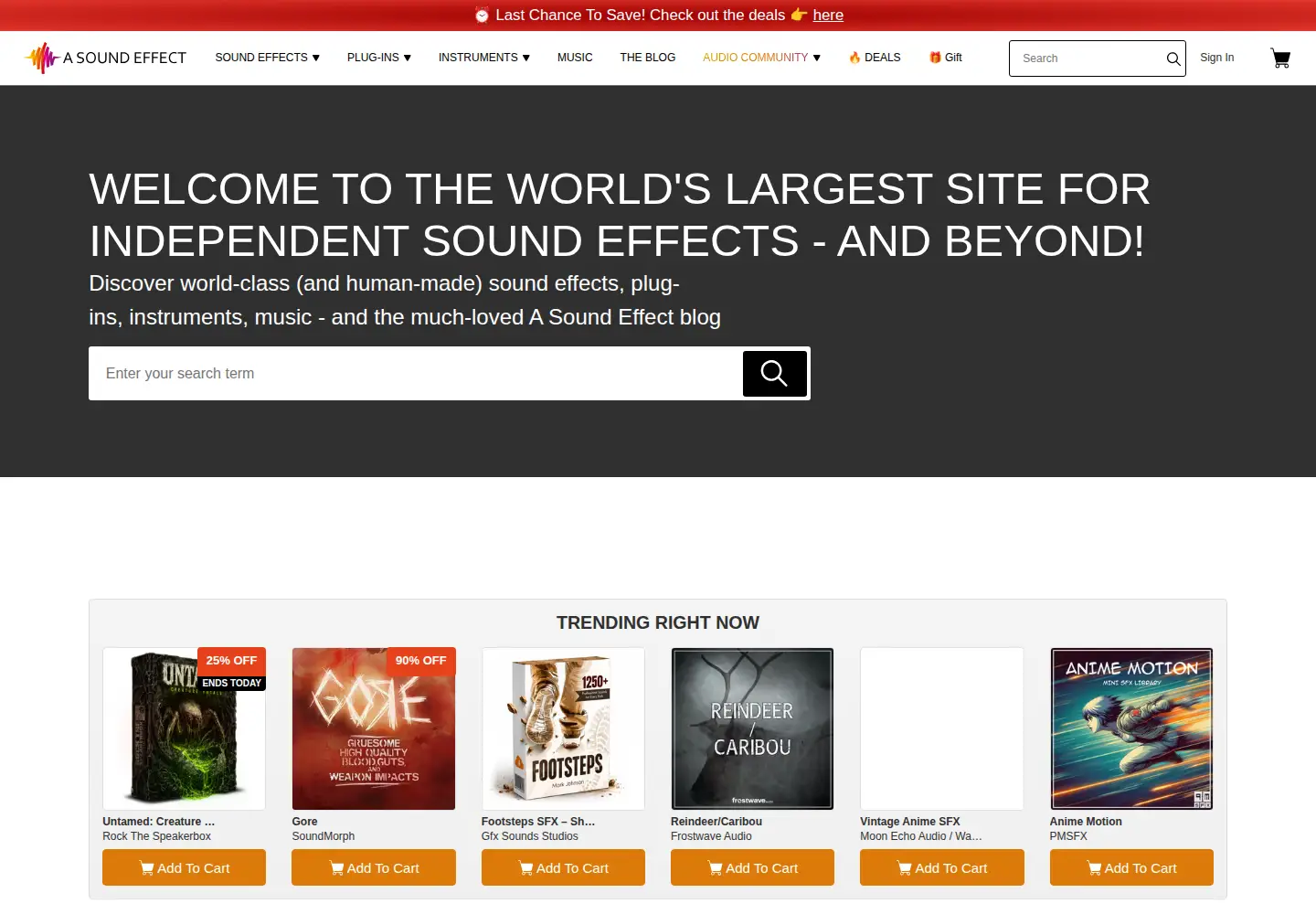Click the 'here' deals link in banner

[x=828, y=15]
